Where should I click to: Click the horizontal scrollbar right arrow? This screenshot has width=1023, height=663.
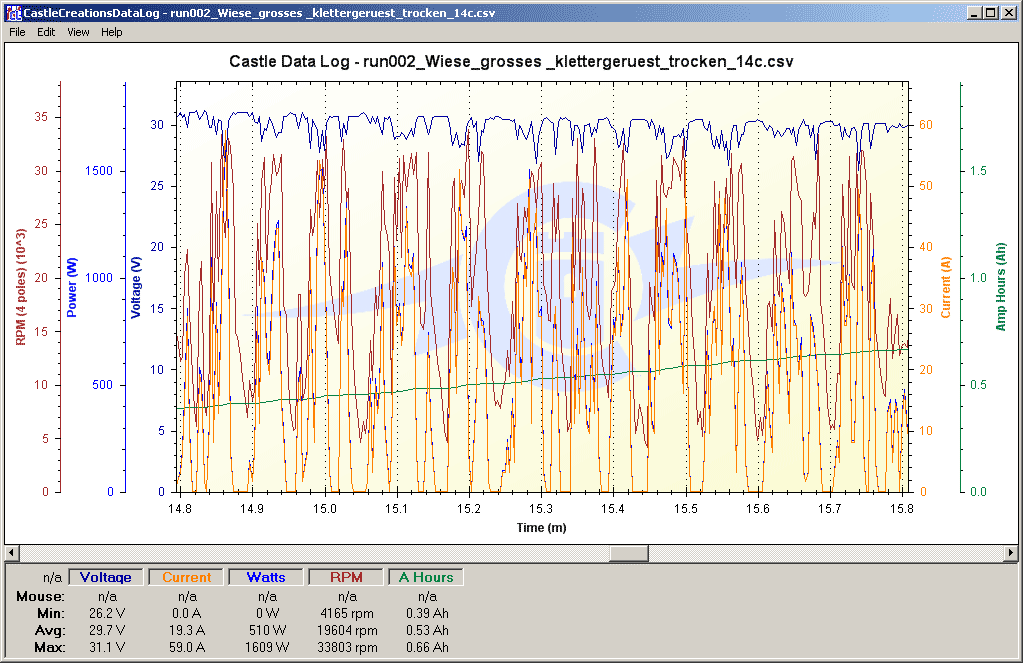1011,553
